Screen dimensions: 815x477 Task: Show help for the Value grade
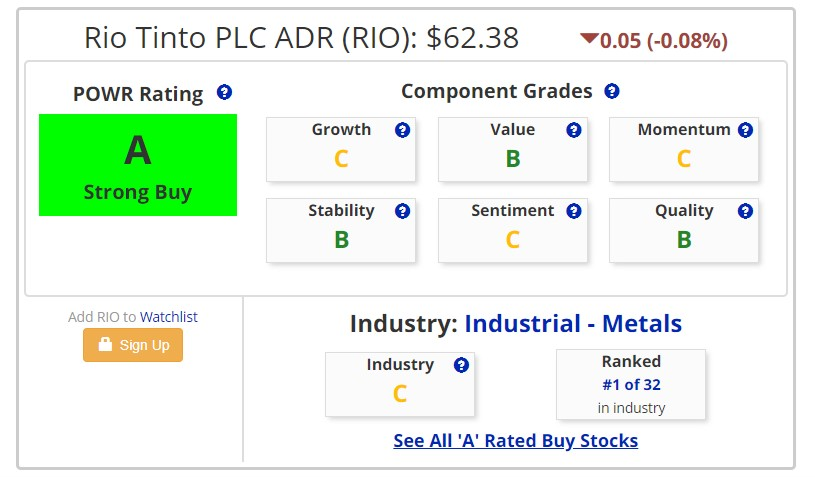pyautogui.click(x=574, y=130)
